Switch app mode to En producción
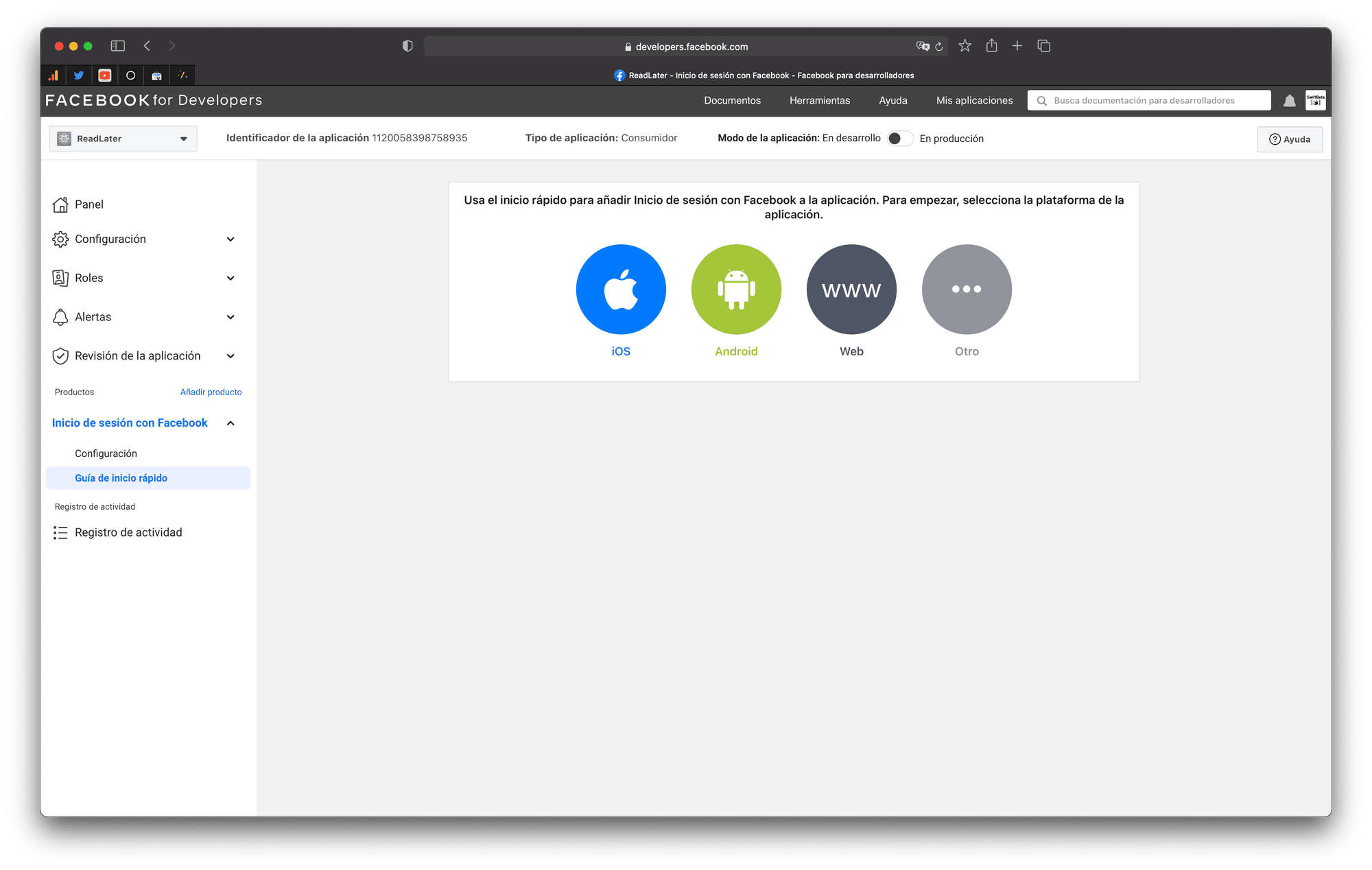This screenshot has height=870, width=1372. pyautogui.click(x=900, y=139)
